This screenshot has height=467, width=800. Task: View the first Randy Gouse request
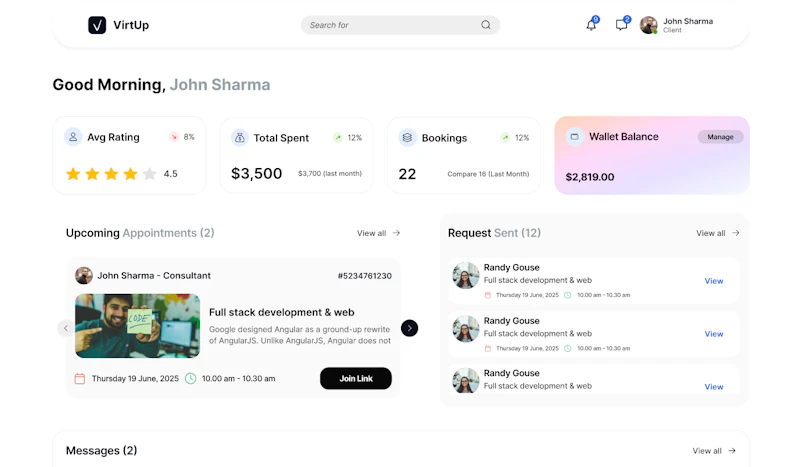[x=714, y=281]
